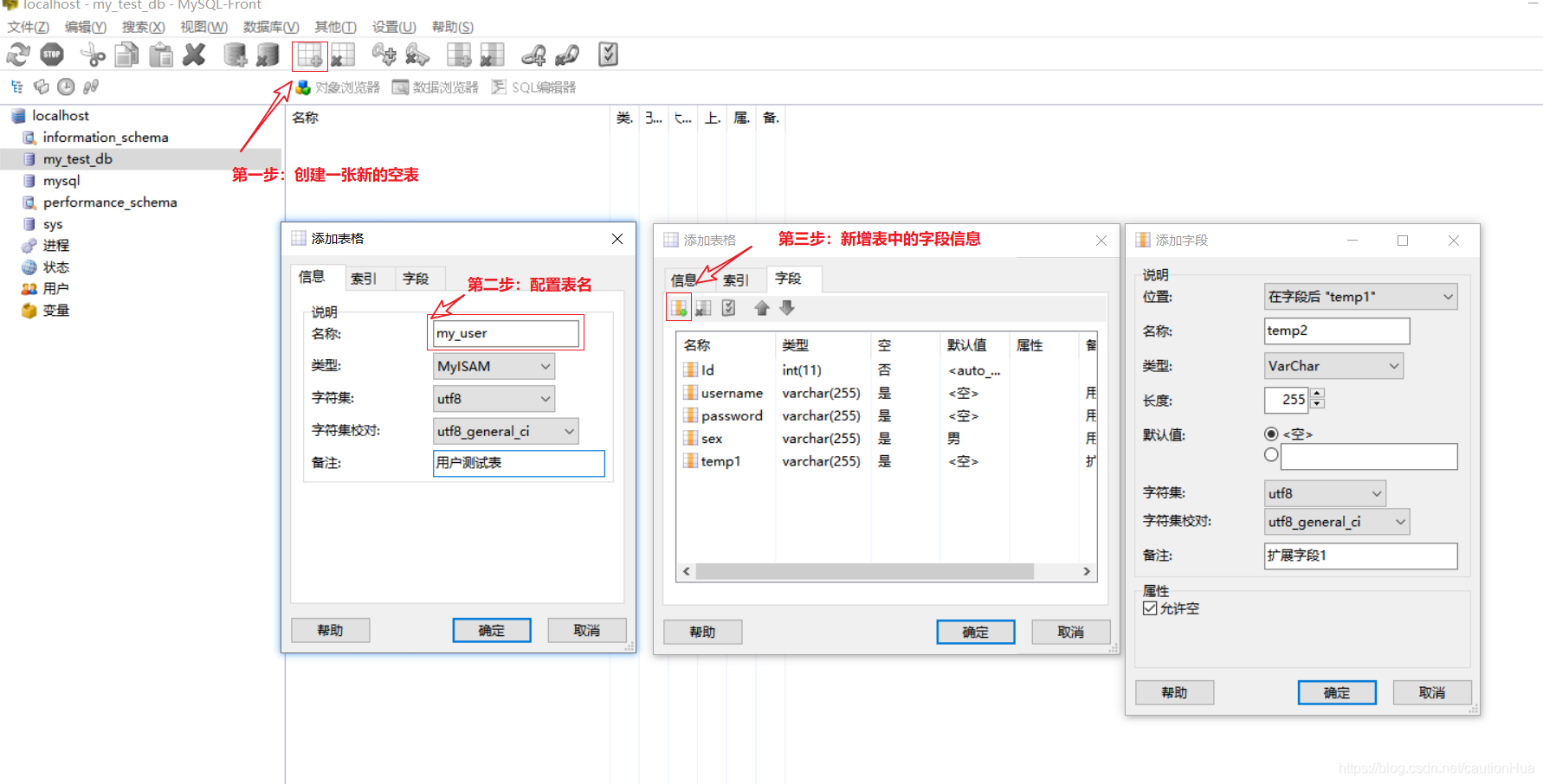Click delete-field icon in fields dialog toolbar
The height and width of the screenshot is (784, 1543).
704,308
